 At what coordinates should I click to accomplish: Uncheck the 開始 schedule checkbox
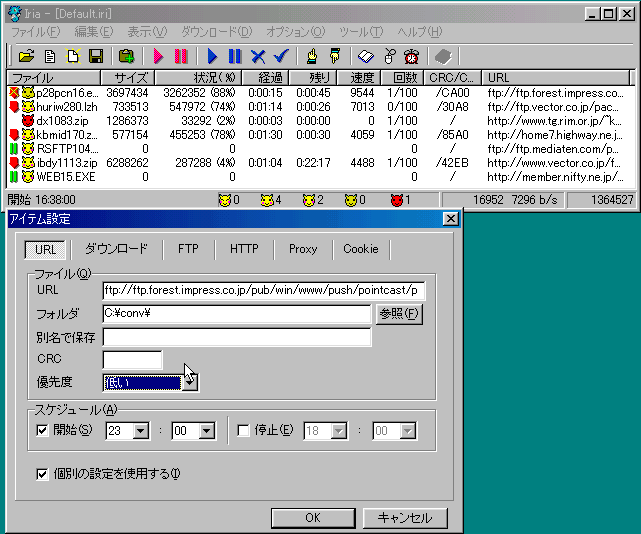[x=42, y=430]
